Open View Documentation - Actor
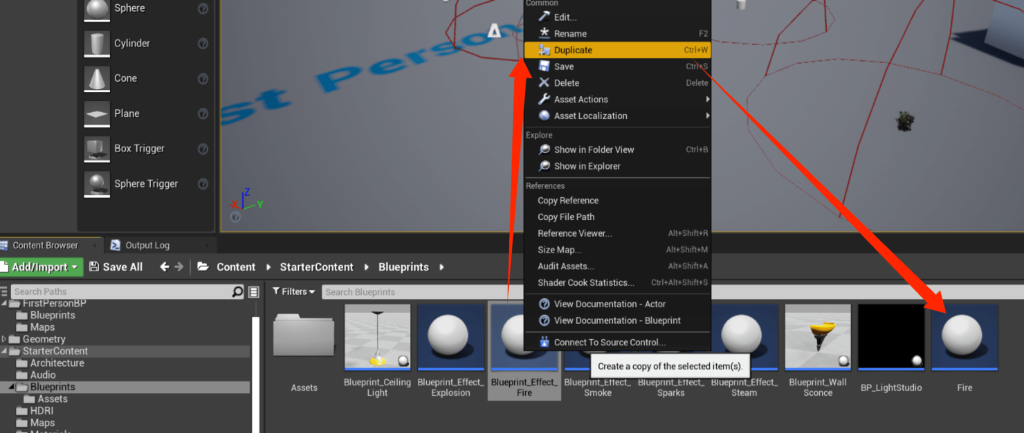Image resolution: width=1024 pixels, height=433 pixels. (x=617, y=304)
